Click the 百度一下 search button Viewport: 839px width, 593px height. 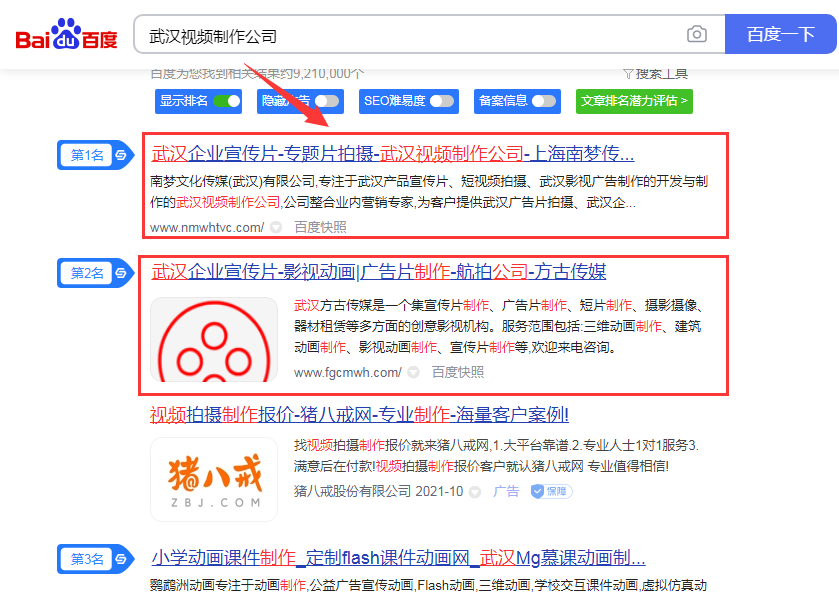coord(780,34)
